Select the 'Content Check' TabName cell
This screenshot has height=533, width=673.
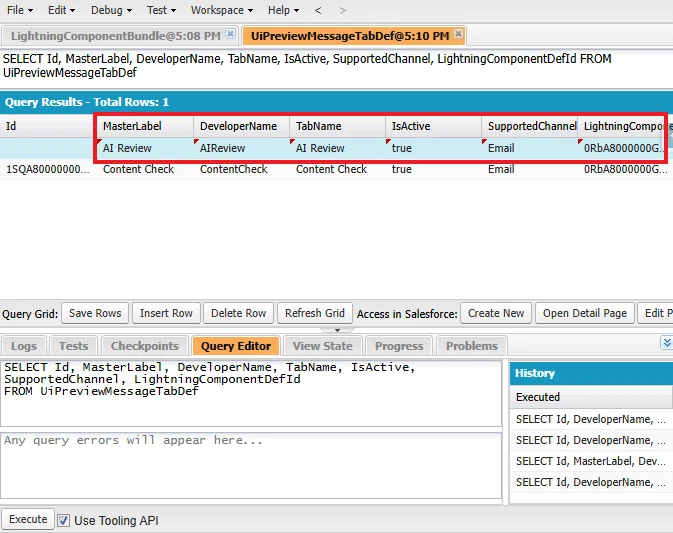(x=337, y=170)
